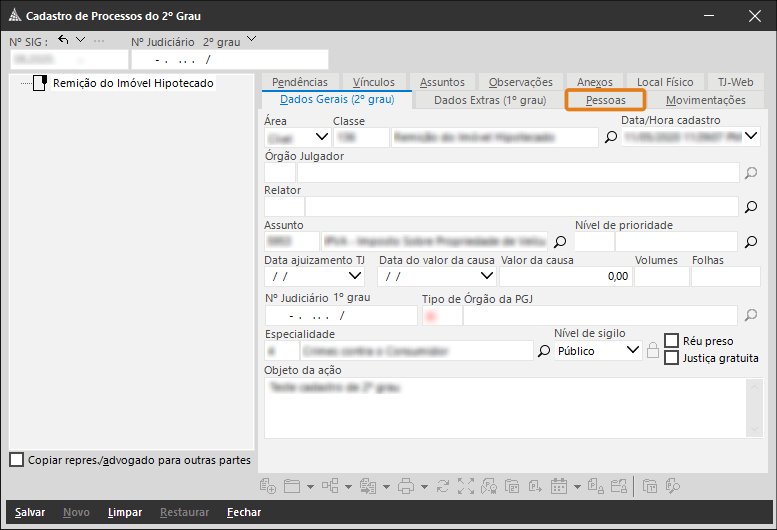Click the printer icon in bottom toolbar
Image resolution: width=777 pixels, height=530 pixels.
pos(406,486)
